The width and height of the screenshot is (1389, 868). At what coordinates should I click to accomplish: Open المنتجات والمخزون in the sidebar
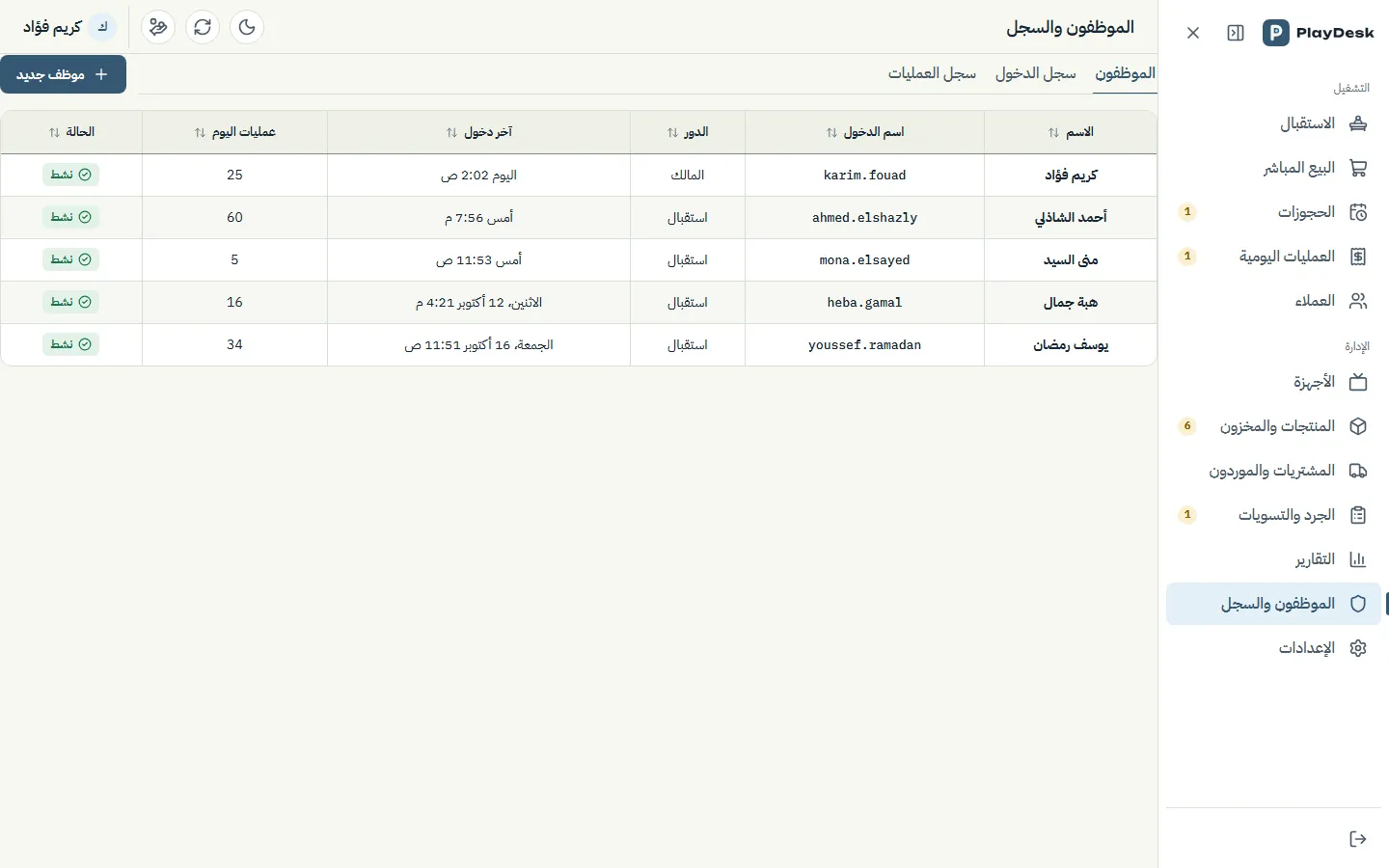[x=1273, y=426]
